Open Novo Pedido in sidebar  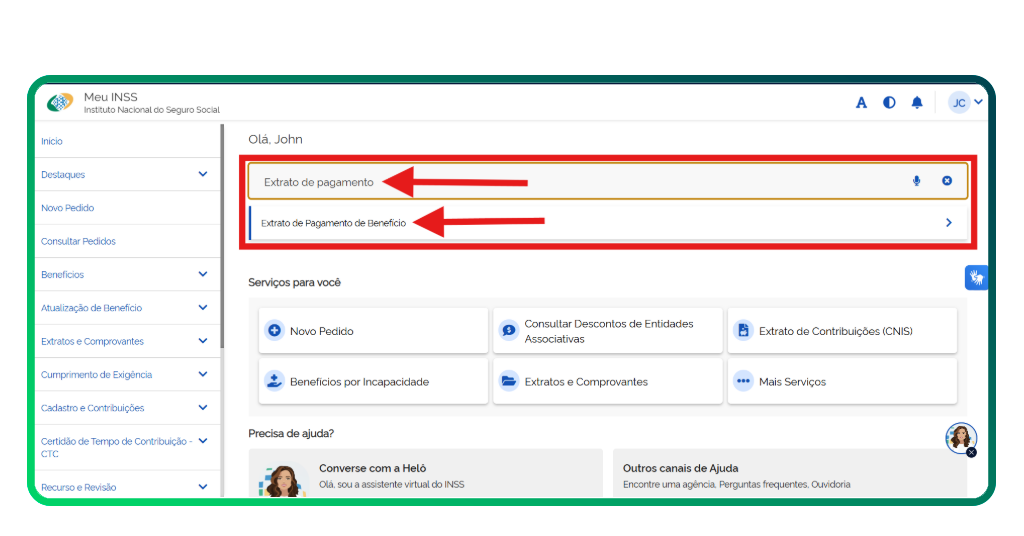[67, 208]
